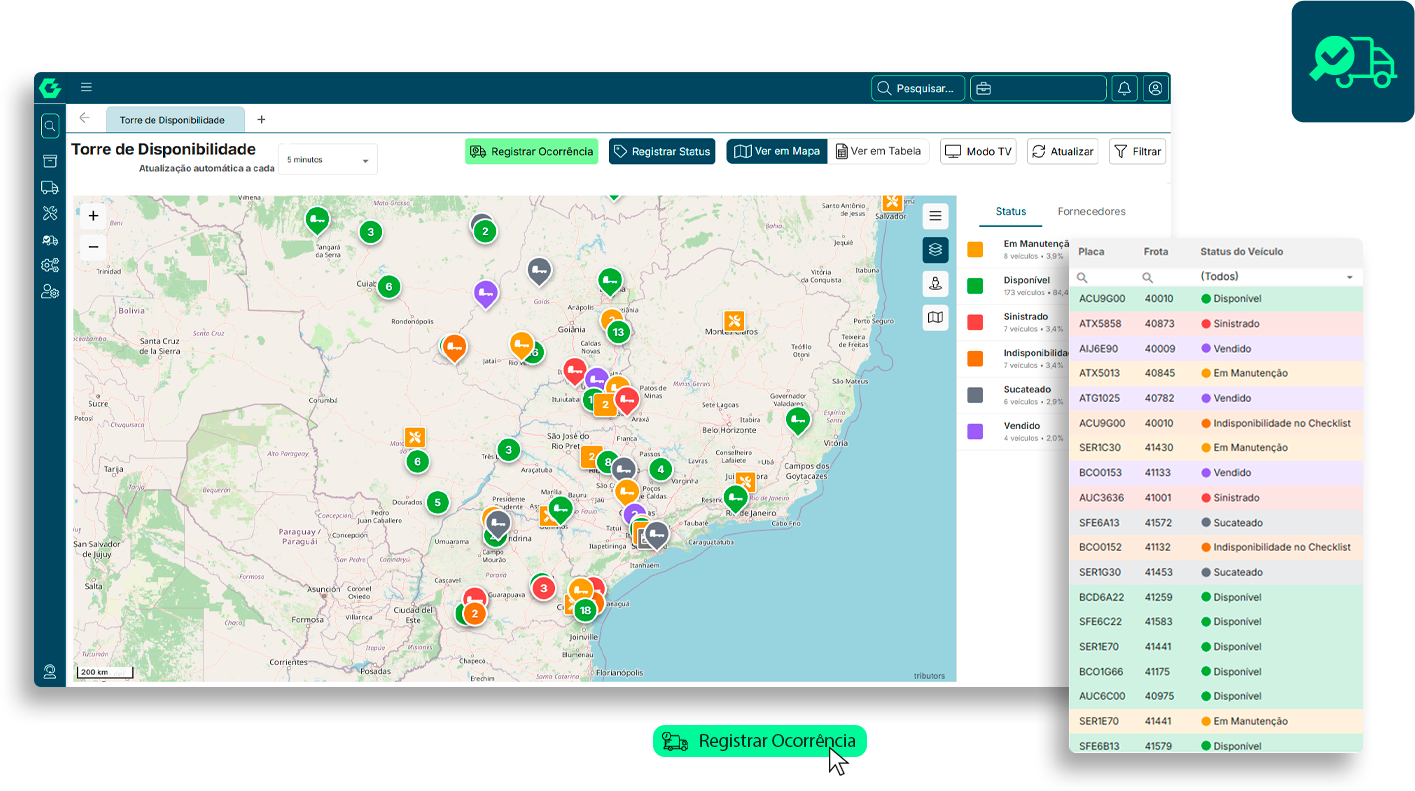Open the Filtrar button
The height and width of the screenshot is (791, 1415).
(1138, 151)
